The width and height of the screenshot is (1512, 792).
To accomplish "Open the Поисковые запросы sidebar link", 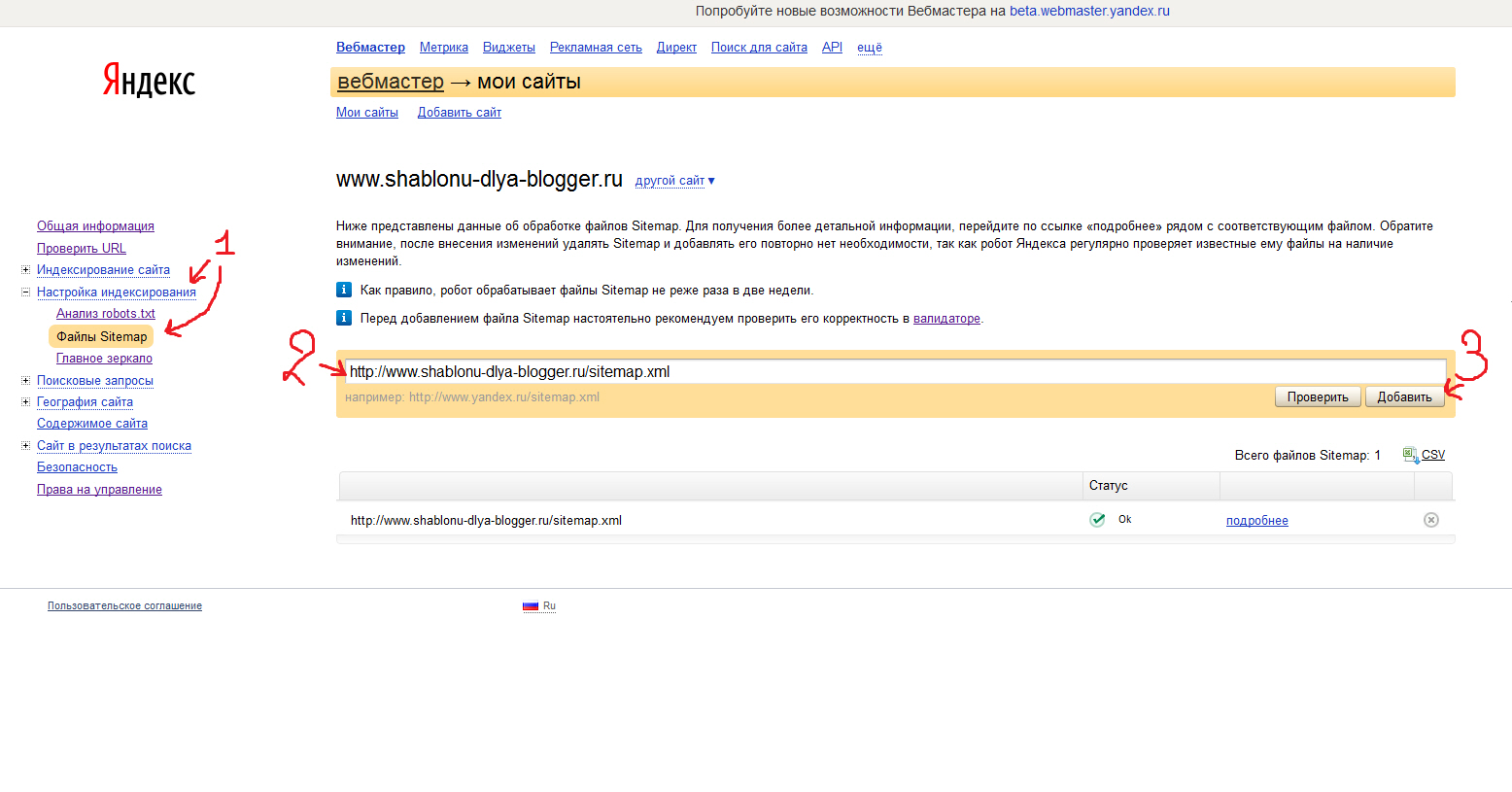I will click(95, 380).
